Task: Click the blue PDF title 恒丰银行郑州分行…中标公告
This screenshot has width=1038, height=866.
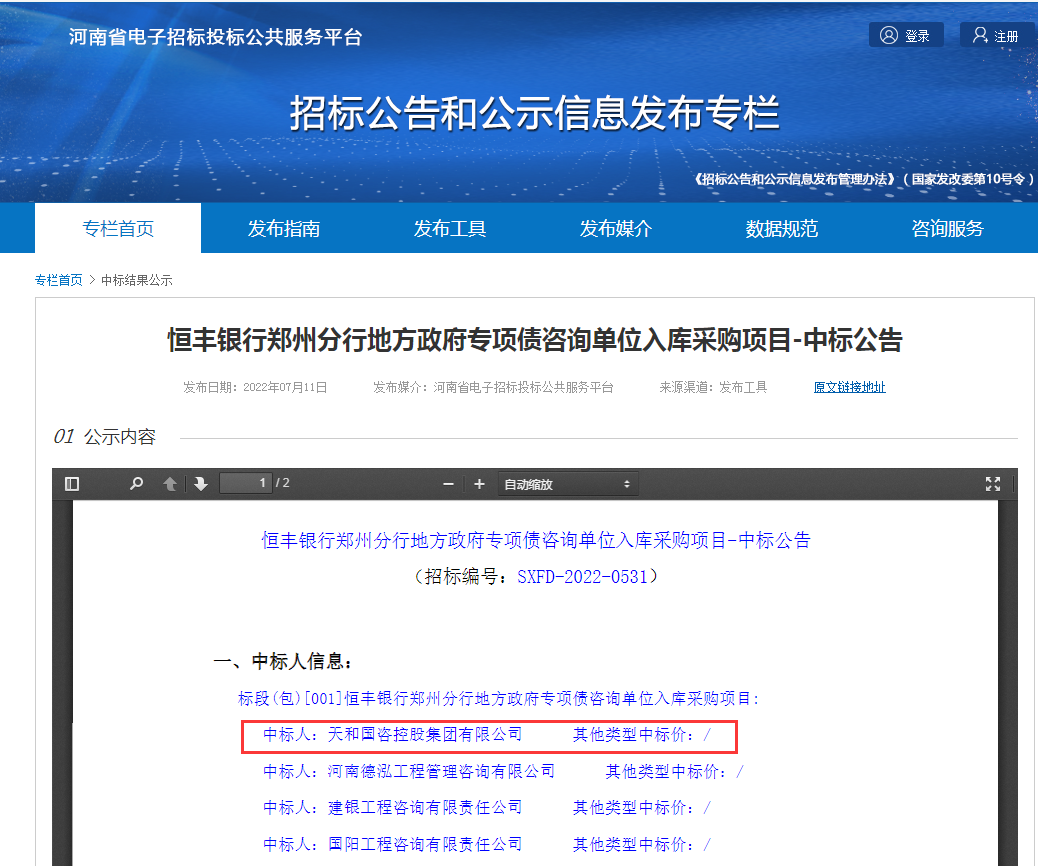Action: pyautogui.click(x=536, y=540)
